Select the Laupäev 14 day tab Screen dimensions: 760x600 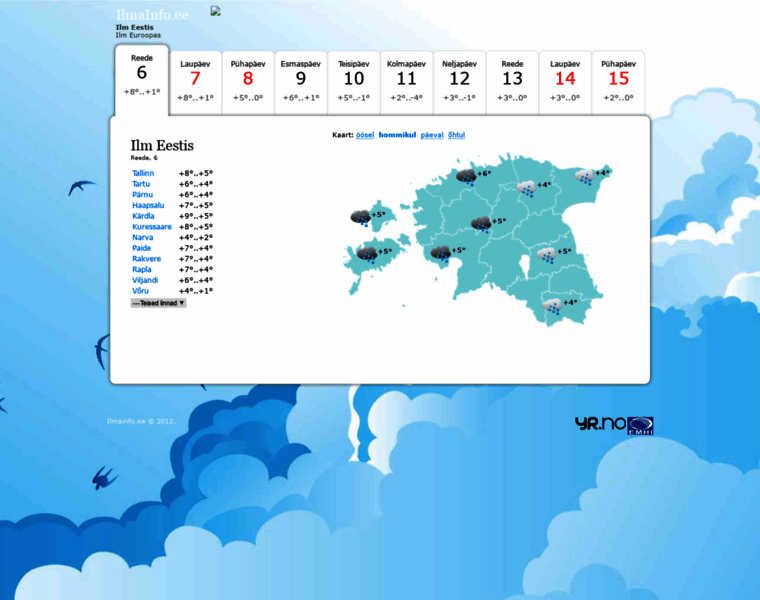[565, 83]
